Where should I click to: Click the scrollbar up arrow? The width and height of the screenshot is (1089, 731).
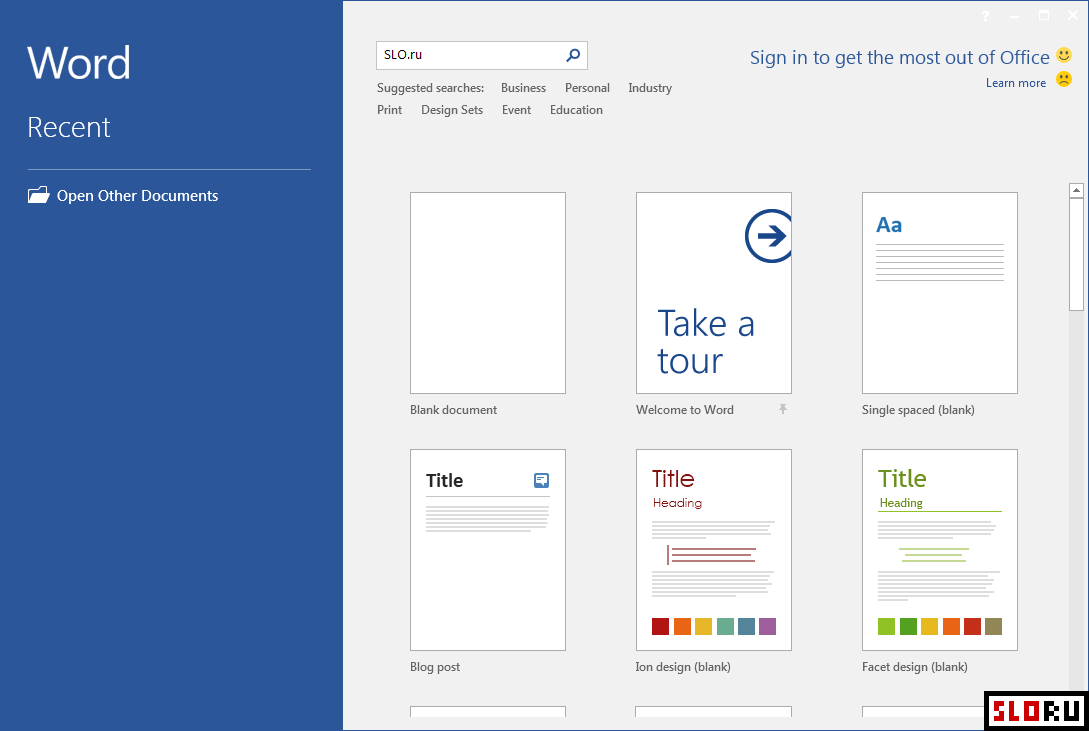click(x=1076, y=190)
